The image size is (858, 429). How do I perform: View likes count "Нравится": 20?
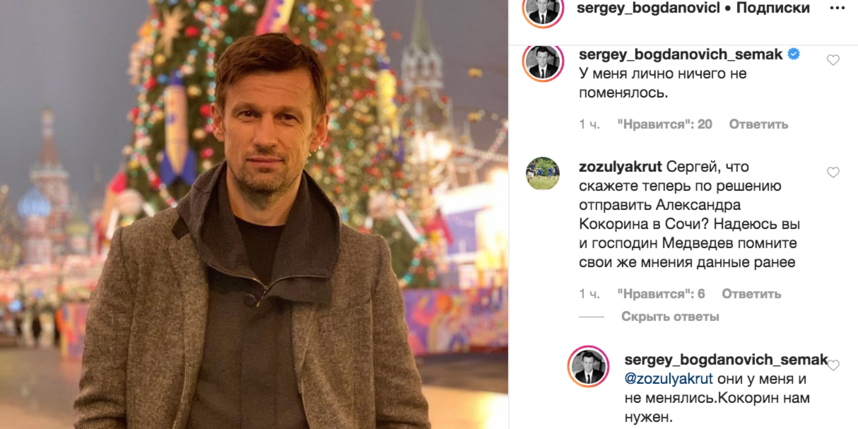[665, 124]
